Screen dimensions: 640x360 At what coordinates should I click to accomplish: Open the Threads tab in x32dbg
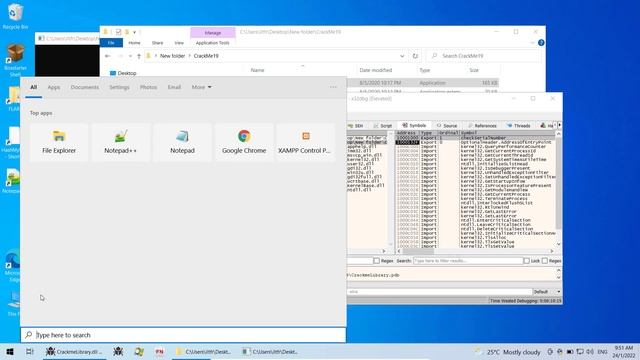click(518, 126)
